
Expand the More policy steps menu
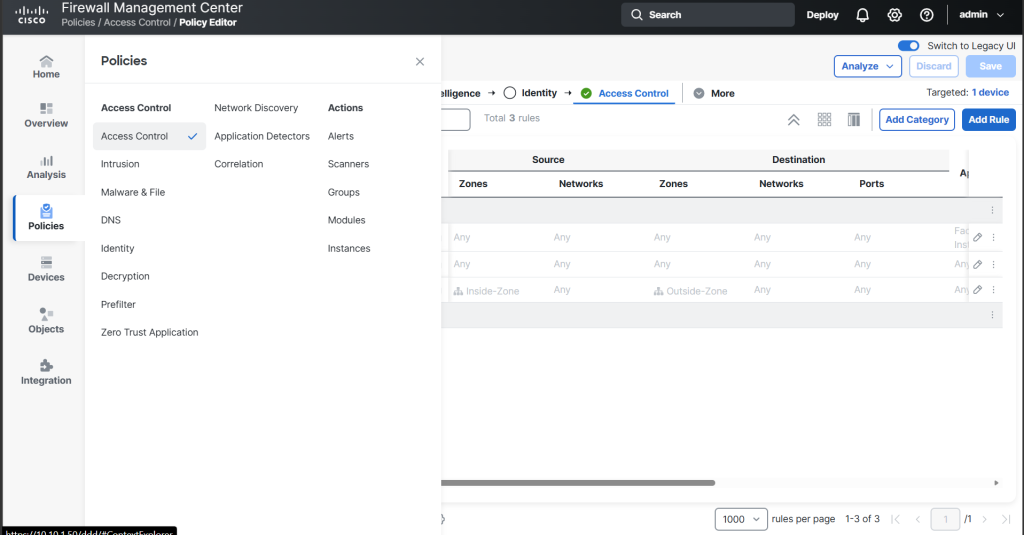click(x=714, y=93)
